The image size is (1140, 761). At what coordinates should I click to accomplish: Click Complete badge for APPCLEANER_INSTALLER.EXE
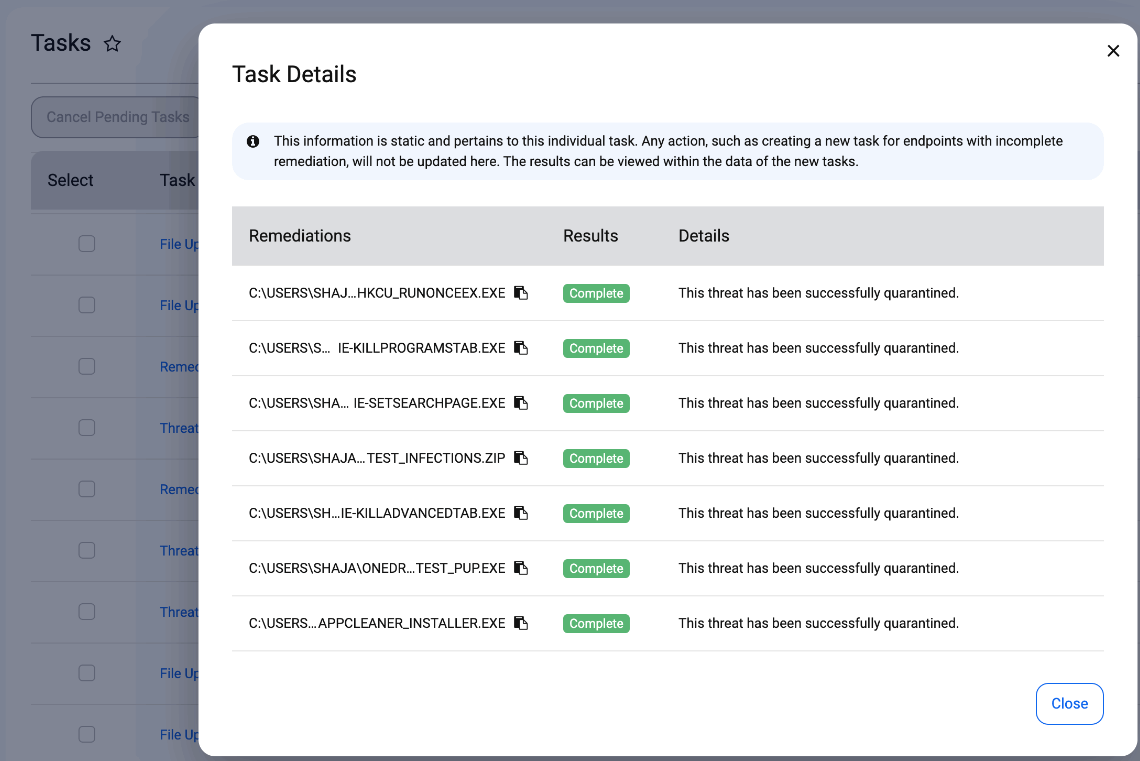coord(596,623)
